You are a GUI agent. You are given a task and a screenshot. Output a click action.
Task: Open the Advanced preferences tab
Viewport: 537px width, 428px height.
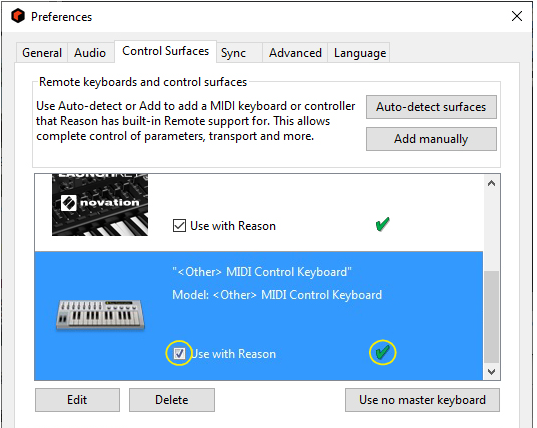[295, 53]
